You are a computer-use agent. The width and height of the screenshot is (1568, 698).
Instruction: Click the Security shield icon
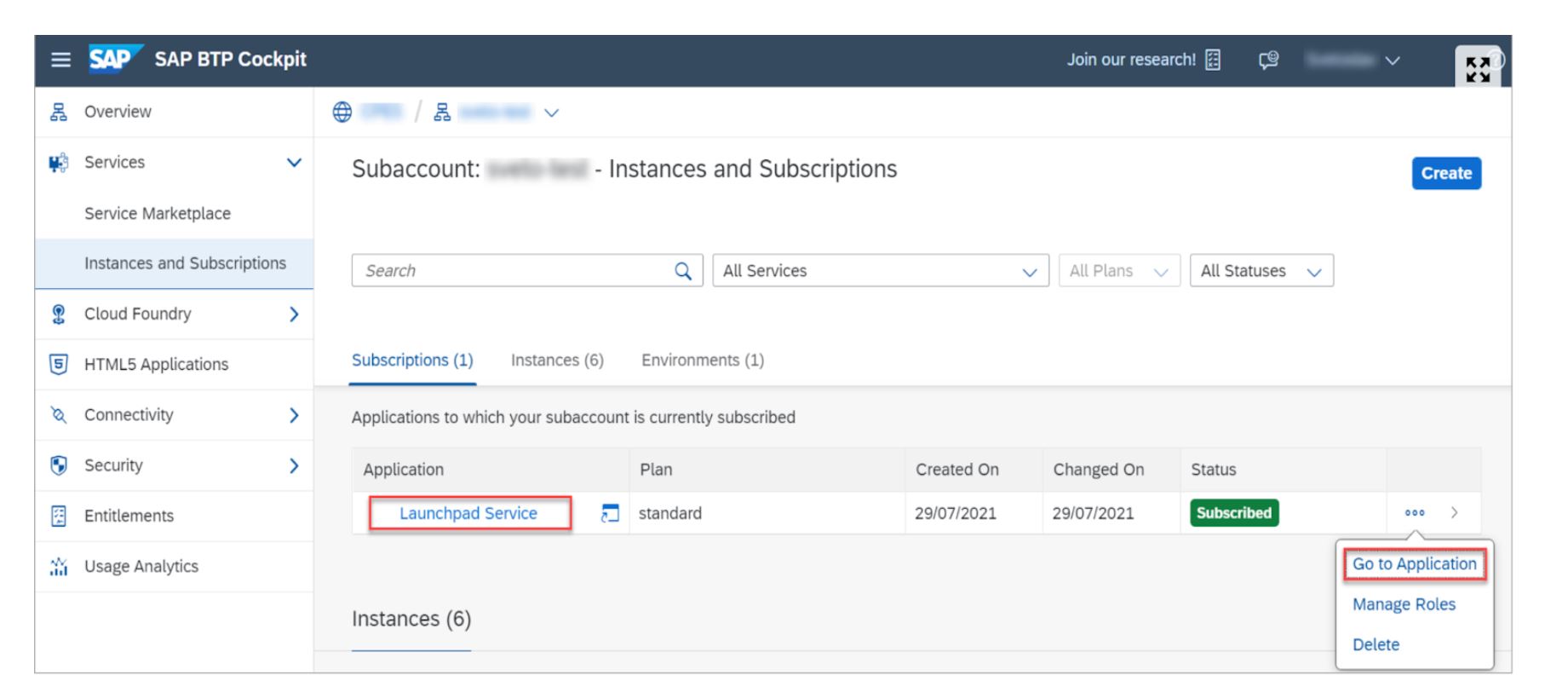point(59,465)
